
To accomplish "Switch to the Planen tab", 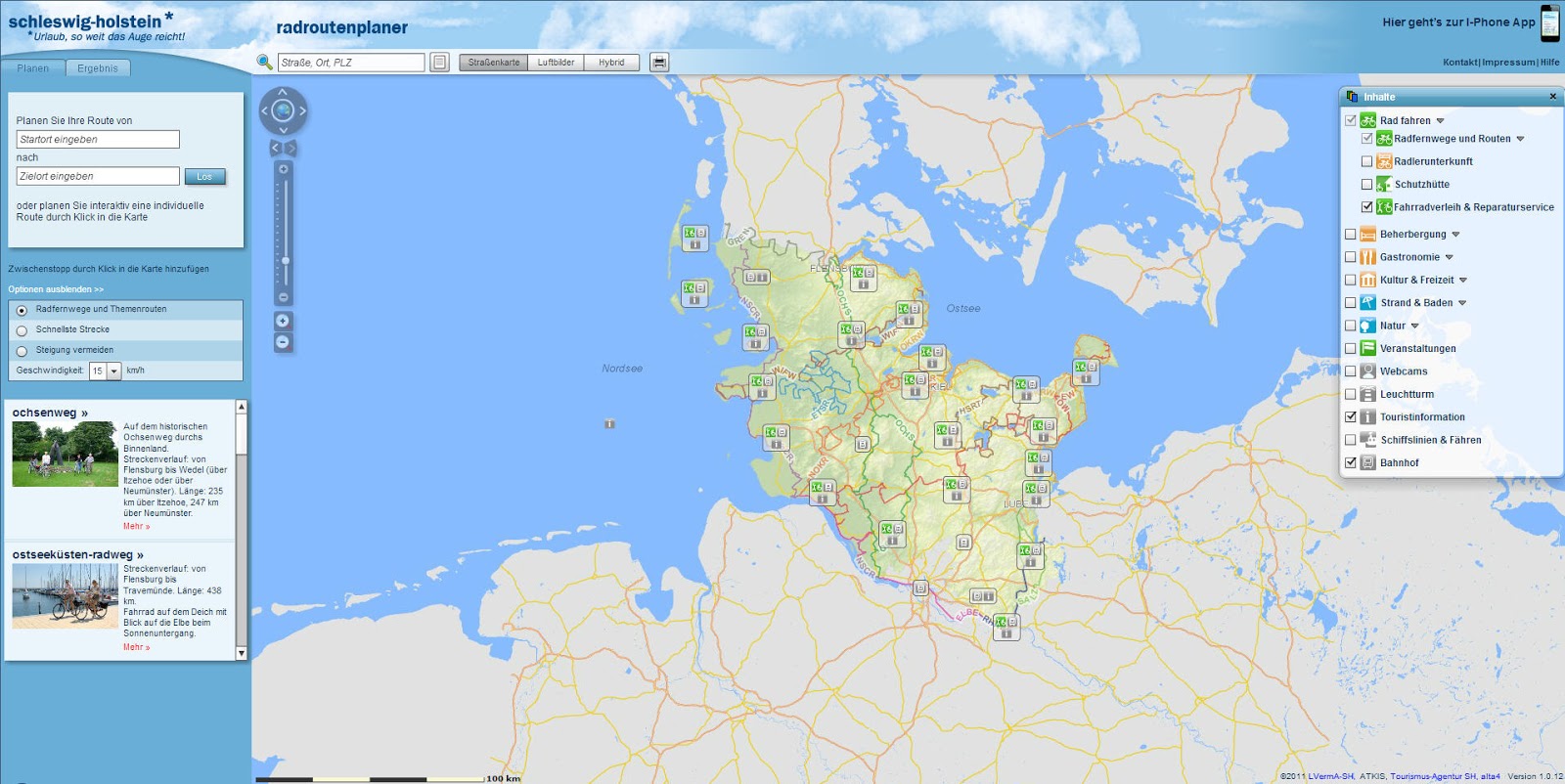I will pyautogui.click(x=32, y=68).
